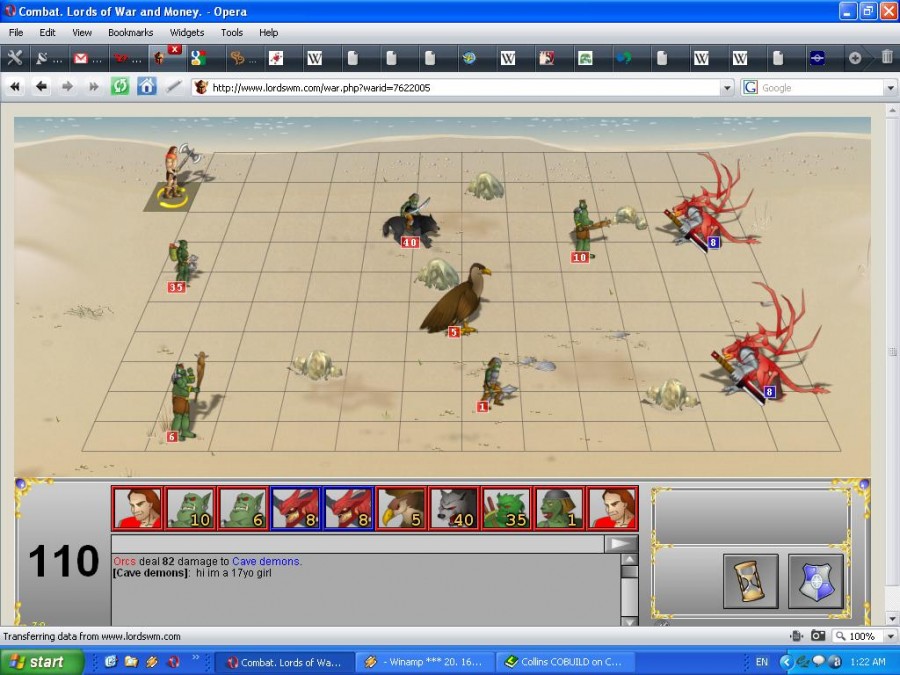The image size is (900, 675).
Task: Click the ogre portrait labeled 6
Action: click(243, 508)
